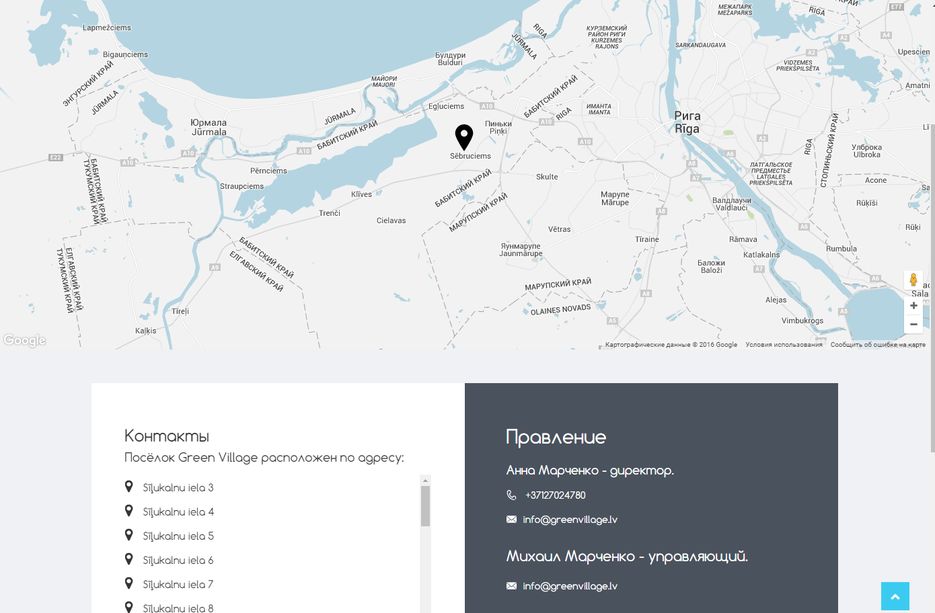The width and height of the screenshot is (935, 613).
Task: Click Сообщить об ошибке на карте link
Action: (878, 345)
